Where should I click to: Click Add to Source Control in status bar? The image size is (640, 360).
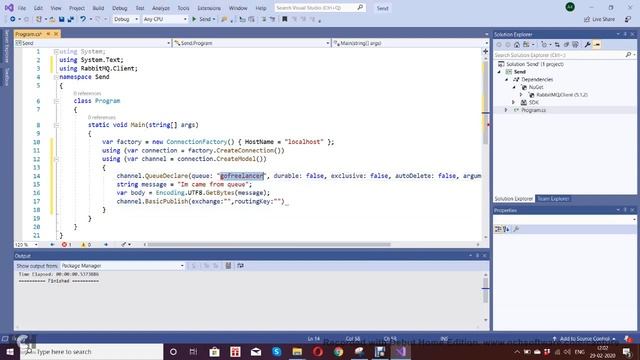pos(584,339)
